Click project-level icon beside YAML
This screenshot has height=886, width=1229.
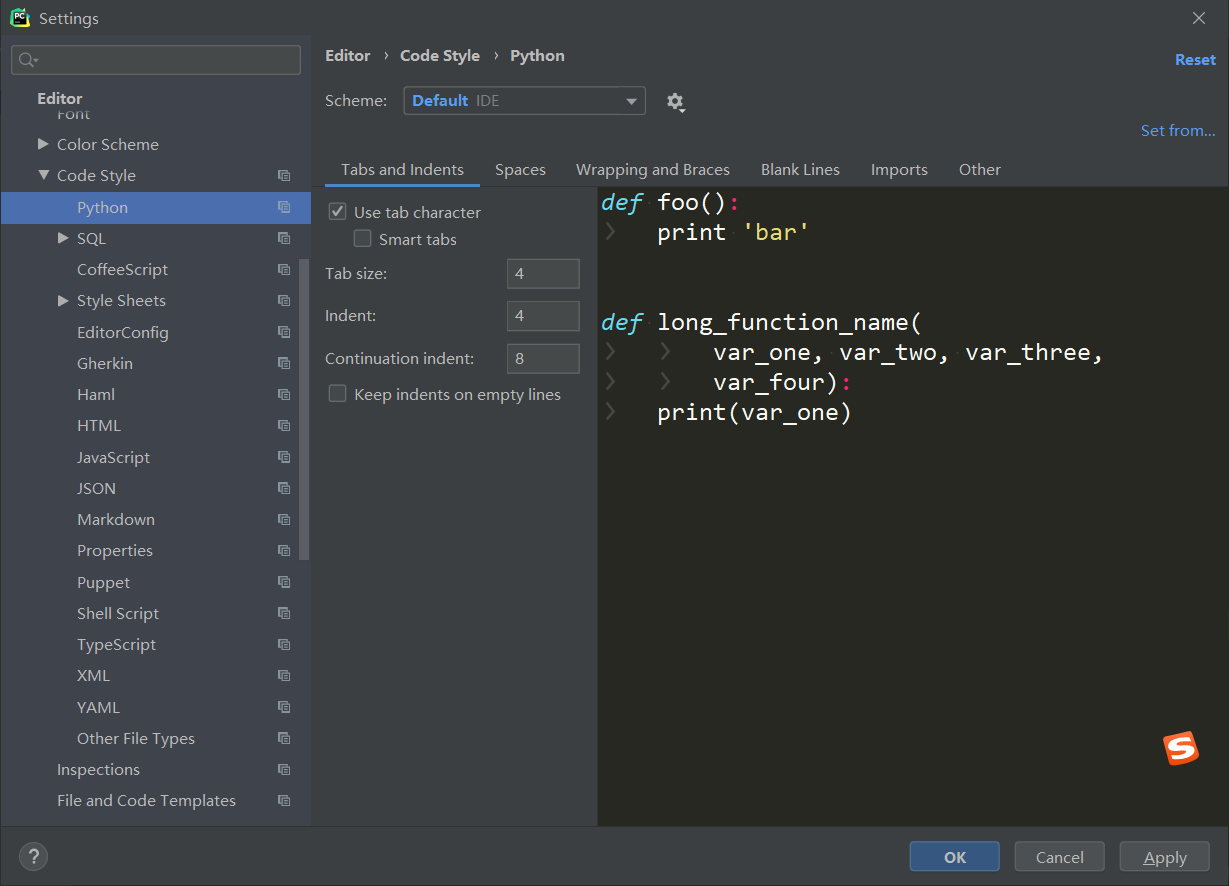(284, 708)
